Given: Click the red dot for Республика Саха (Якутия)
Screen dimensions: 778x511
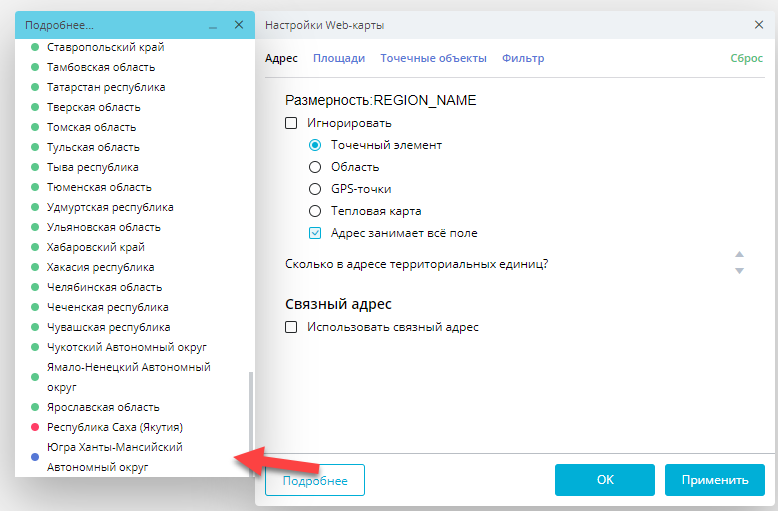Looking at the screenshot, I should tap(35, 427).
